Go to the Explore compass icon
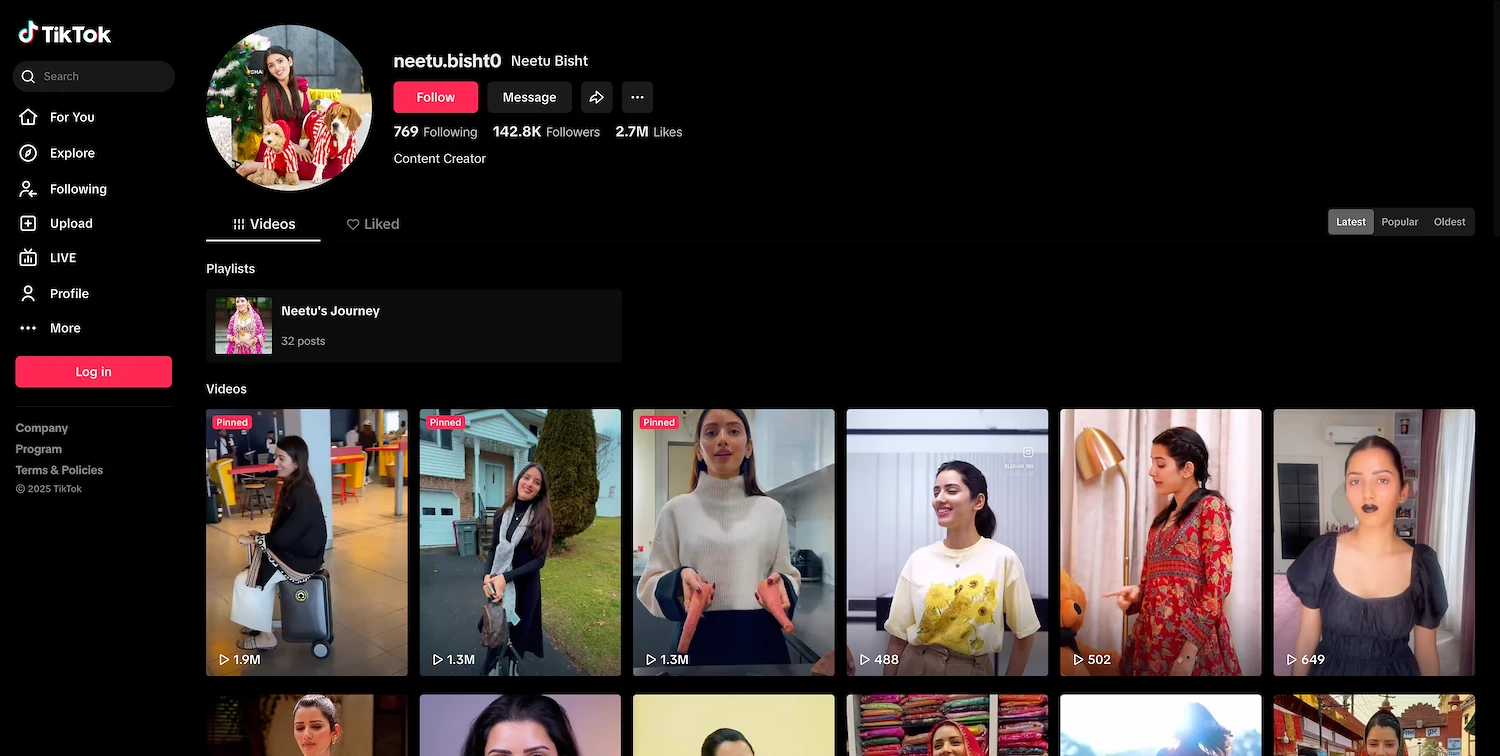The height and width of the screenshot is (756, 1500). 29,153
